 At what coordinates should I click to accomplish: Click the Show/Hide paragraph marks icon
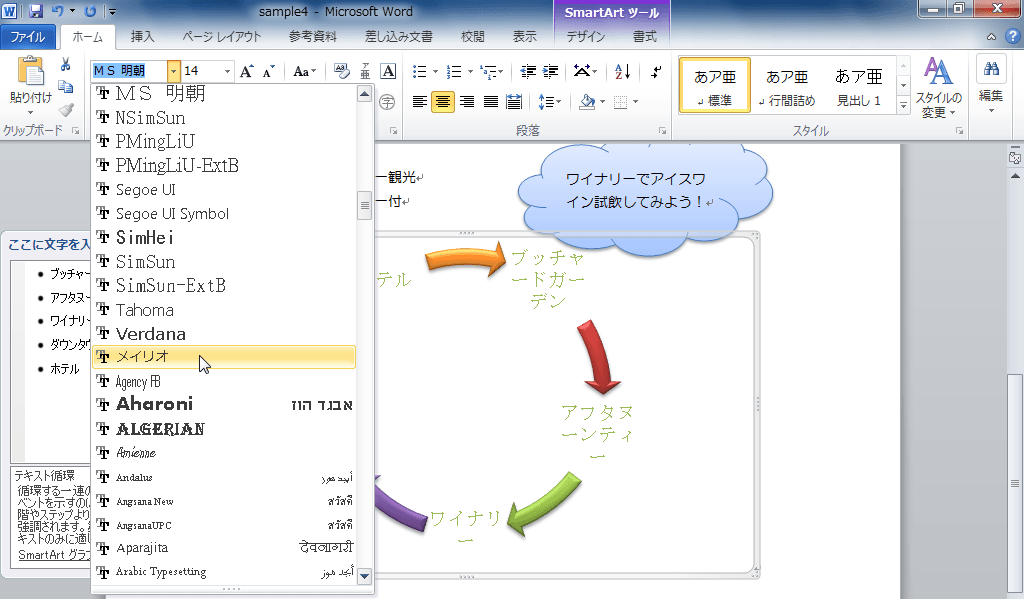pos(656,71)
